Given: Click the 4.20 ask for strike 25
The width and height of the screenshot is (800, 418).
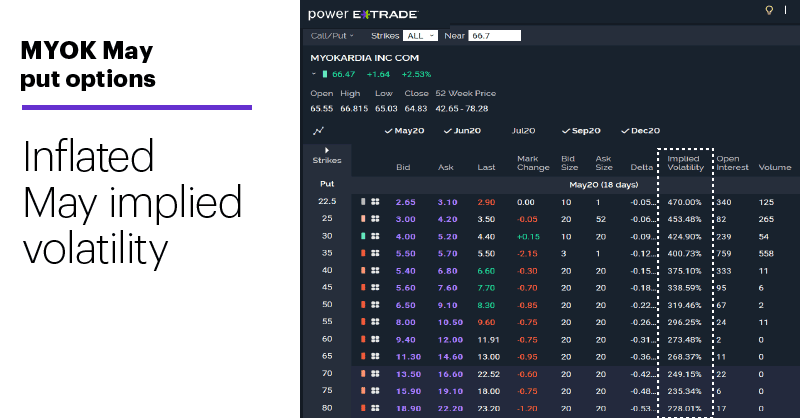Looking at the screenshot, I should tap(447, 219).
